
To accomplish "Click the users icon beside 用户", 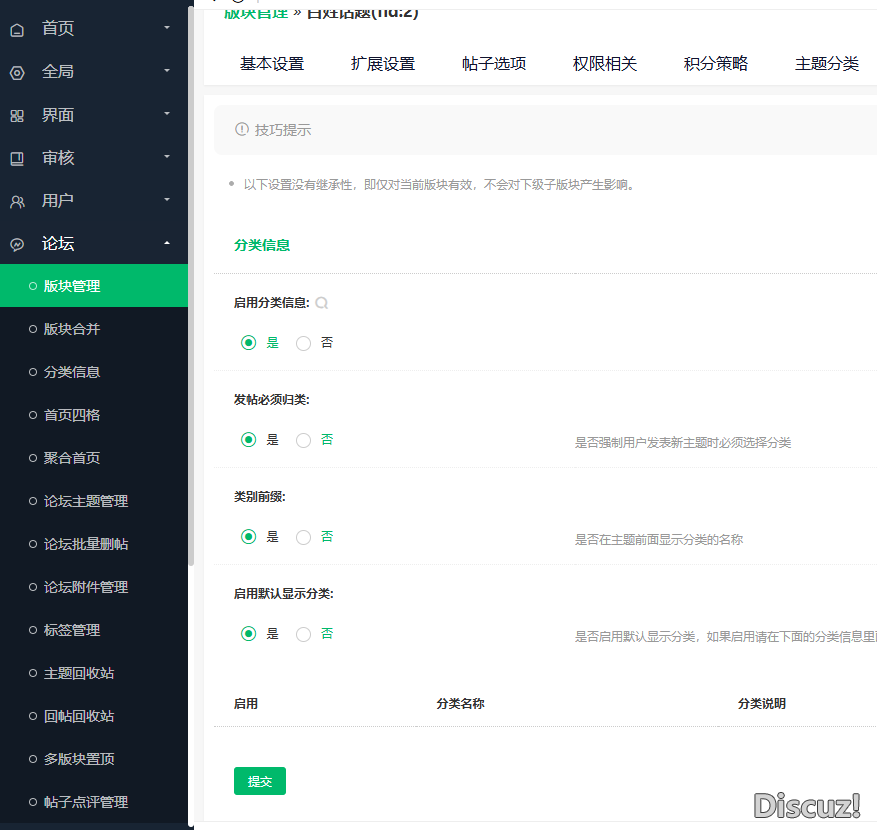I will point(17,202).
